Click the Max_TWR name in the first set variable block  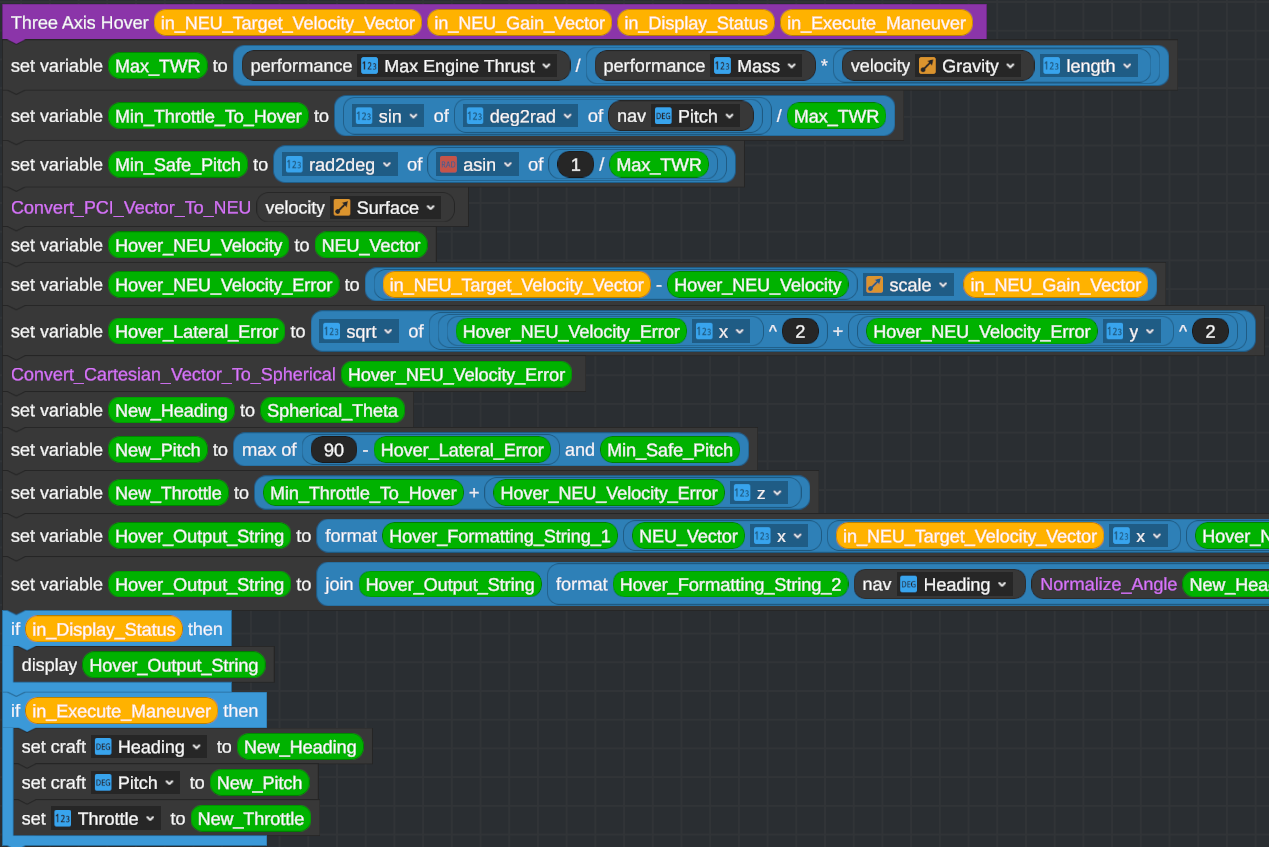(158, 66)
